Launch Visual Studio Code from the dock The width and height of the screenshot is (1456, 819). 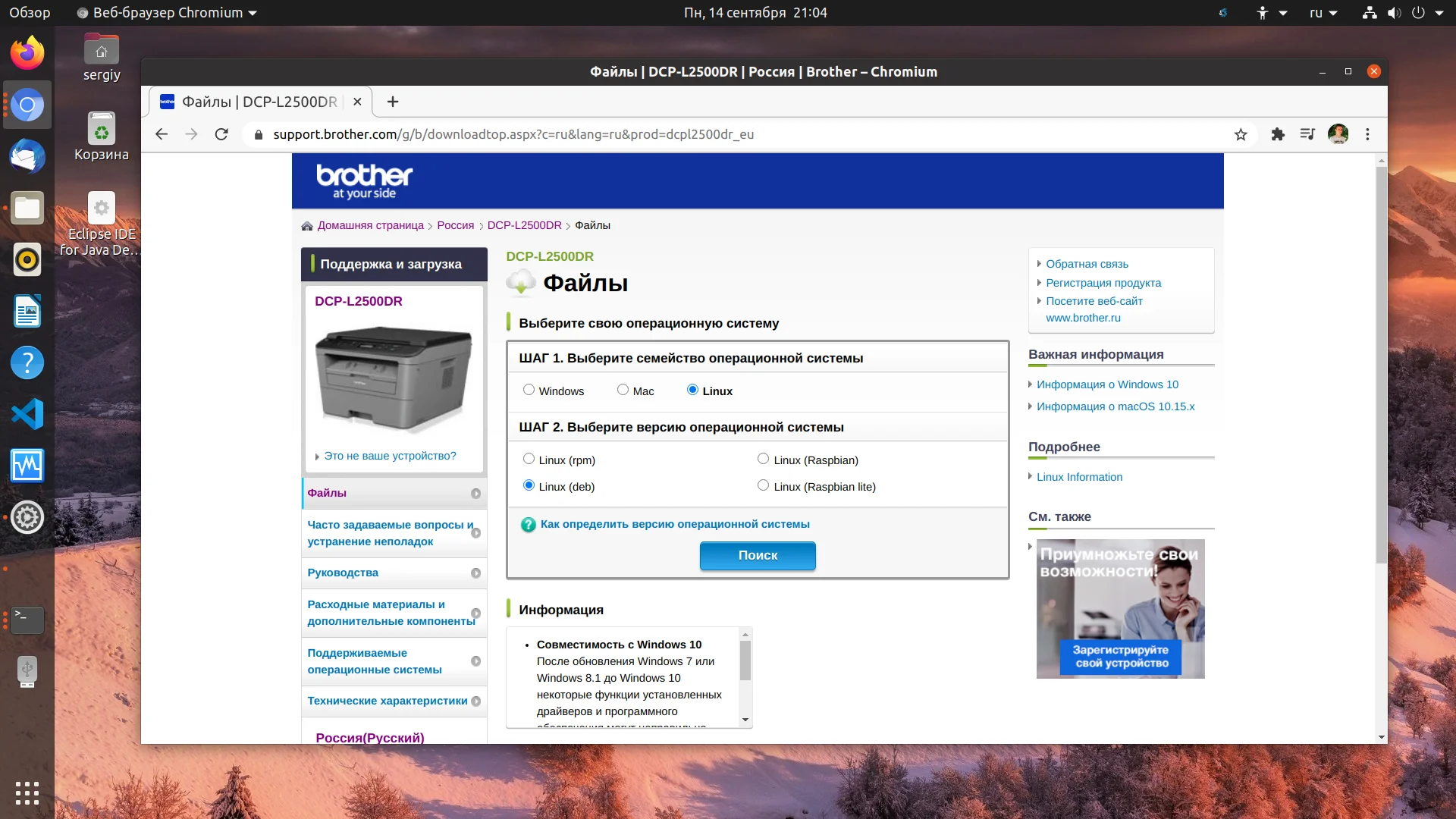coord(27,414)
